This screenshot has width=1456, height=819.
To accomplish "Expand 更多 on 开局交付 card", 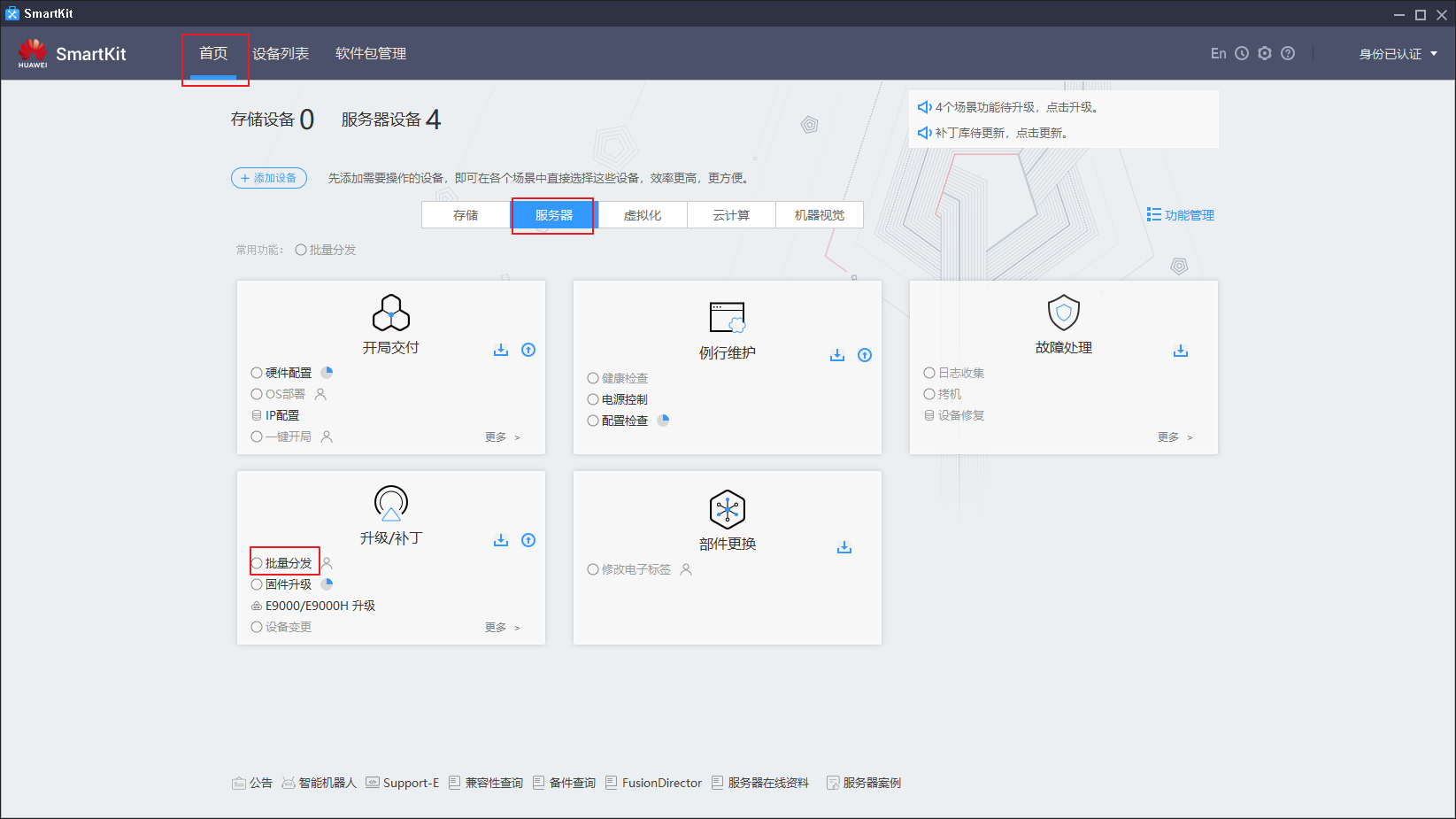I will coord(503,437).
